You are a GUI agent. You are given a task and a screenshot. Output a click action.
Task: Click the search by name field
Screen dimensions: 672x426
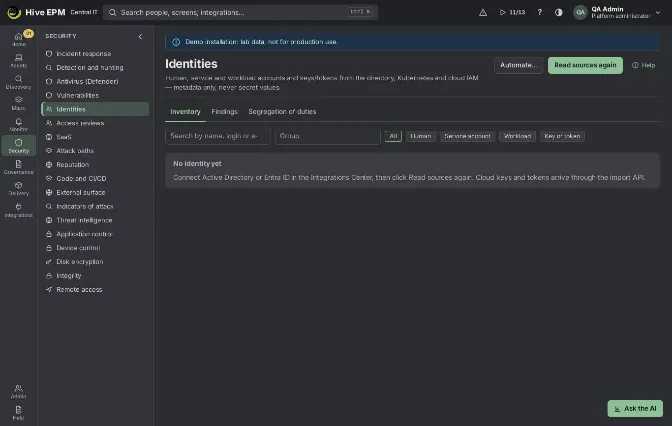pos(218,136)
